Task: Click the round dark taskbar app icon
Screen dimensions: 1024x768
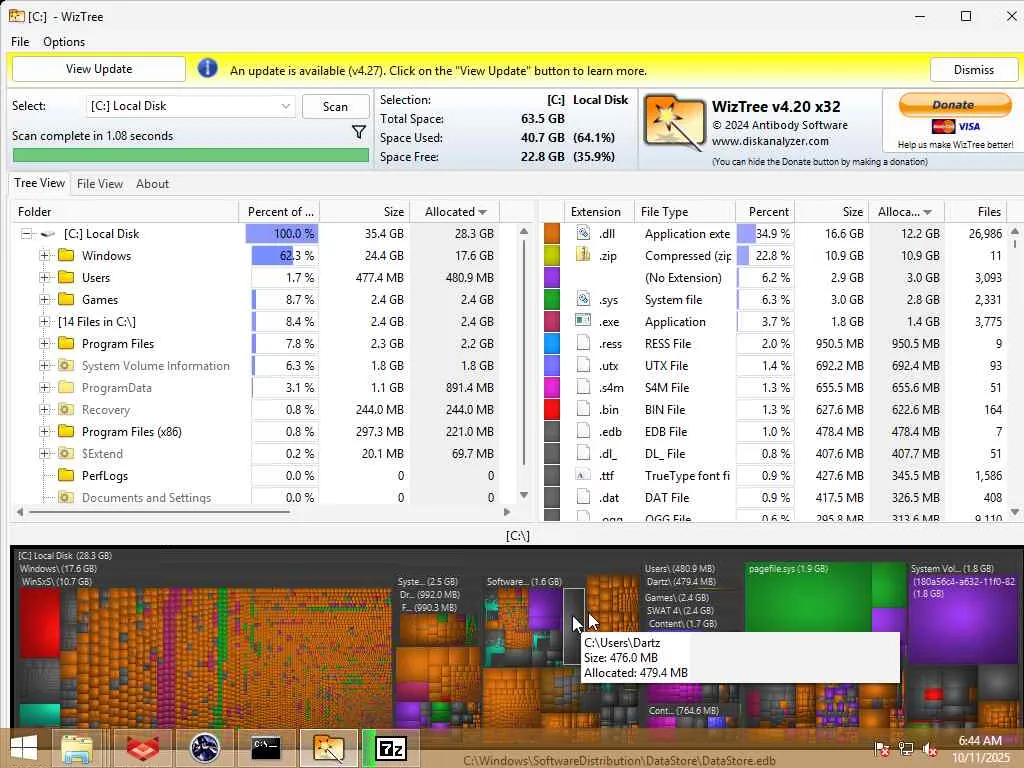Action: [204, 748]
